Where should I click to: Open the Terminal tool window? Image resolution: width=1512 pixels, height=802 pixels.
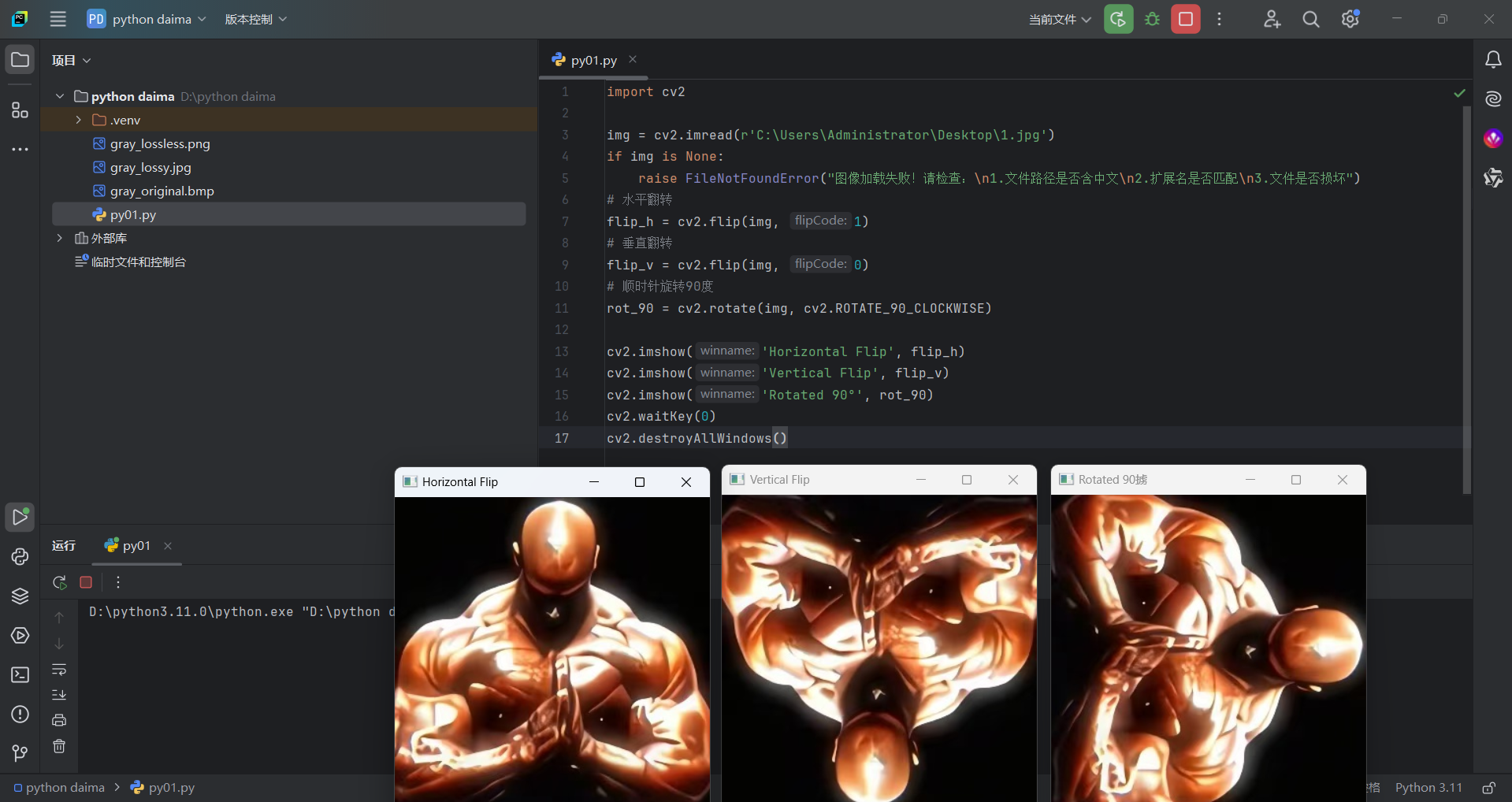[20, 675]
